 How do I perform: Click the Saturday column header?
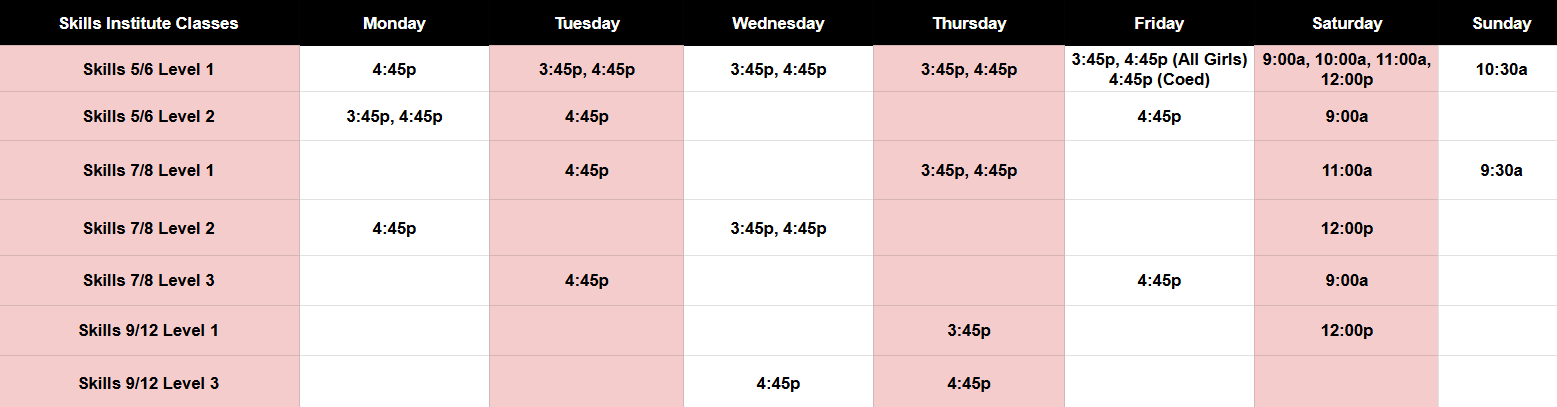(x=1346, y=23)
